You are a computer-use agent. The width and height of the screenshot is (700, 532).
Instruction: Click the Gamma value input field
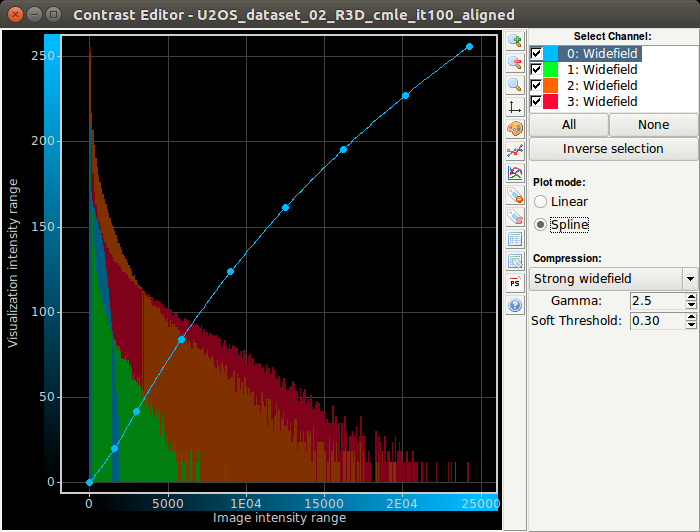coord(656,301)
